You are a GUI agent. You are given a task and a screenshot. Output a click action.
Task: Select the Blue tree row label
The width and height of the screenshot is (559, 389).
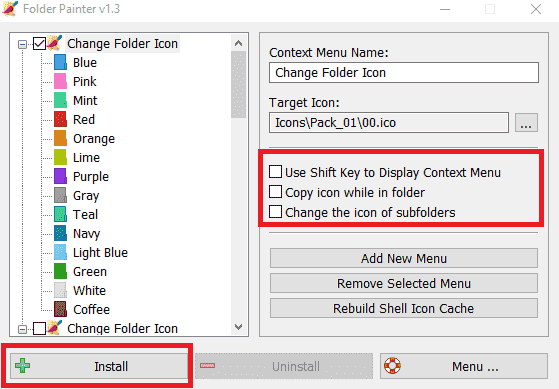tap(85, 62)
